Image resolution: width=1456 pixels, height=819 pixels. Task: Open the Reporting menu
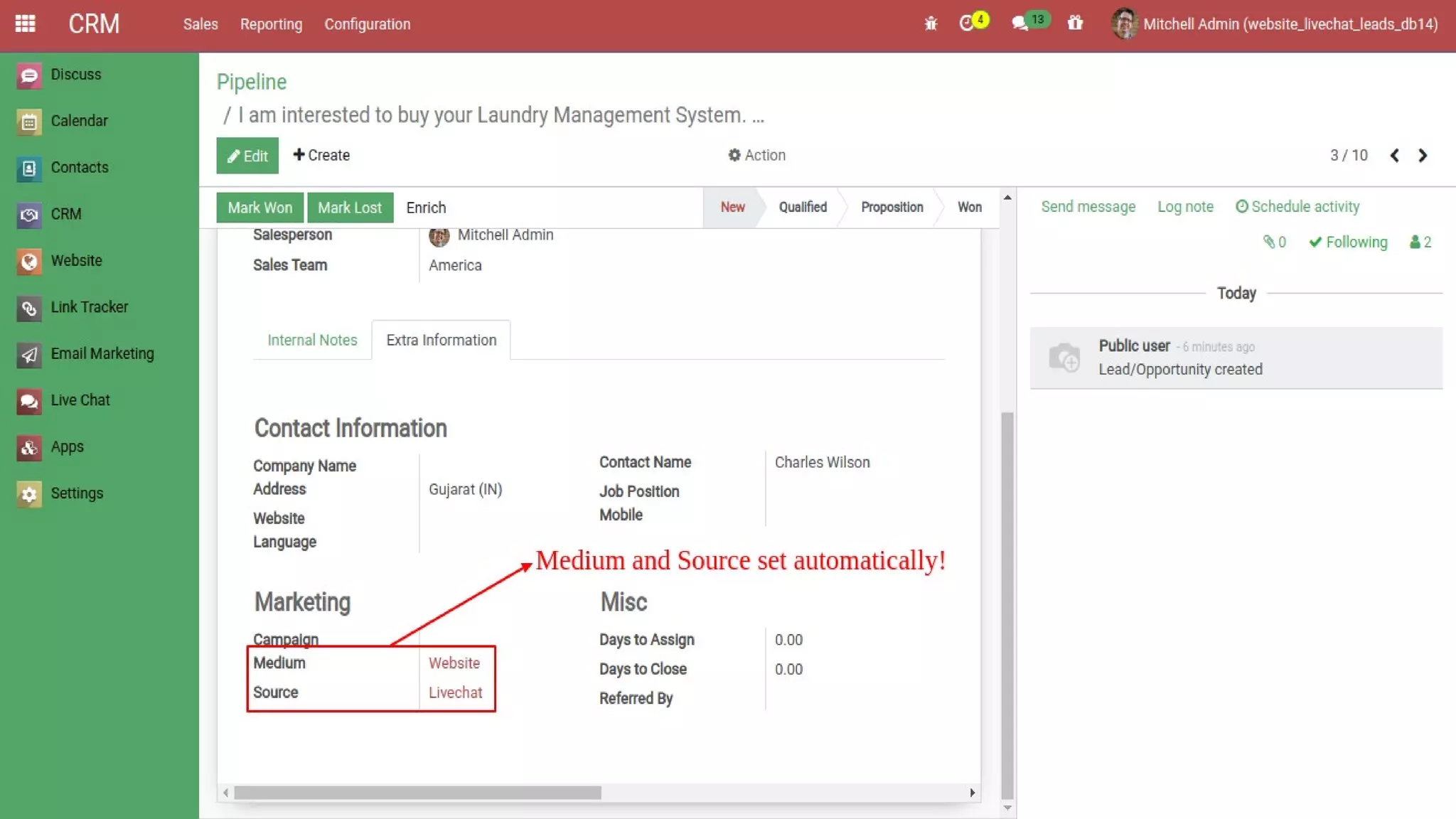point(271,24)
